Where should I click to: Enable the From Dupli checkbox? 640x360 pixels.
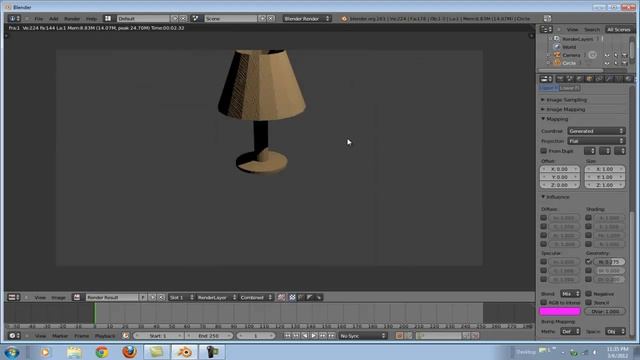pos(544,151)
